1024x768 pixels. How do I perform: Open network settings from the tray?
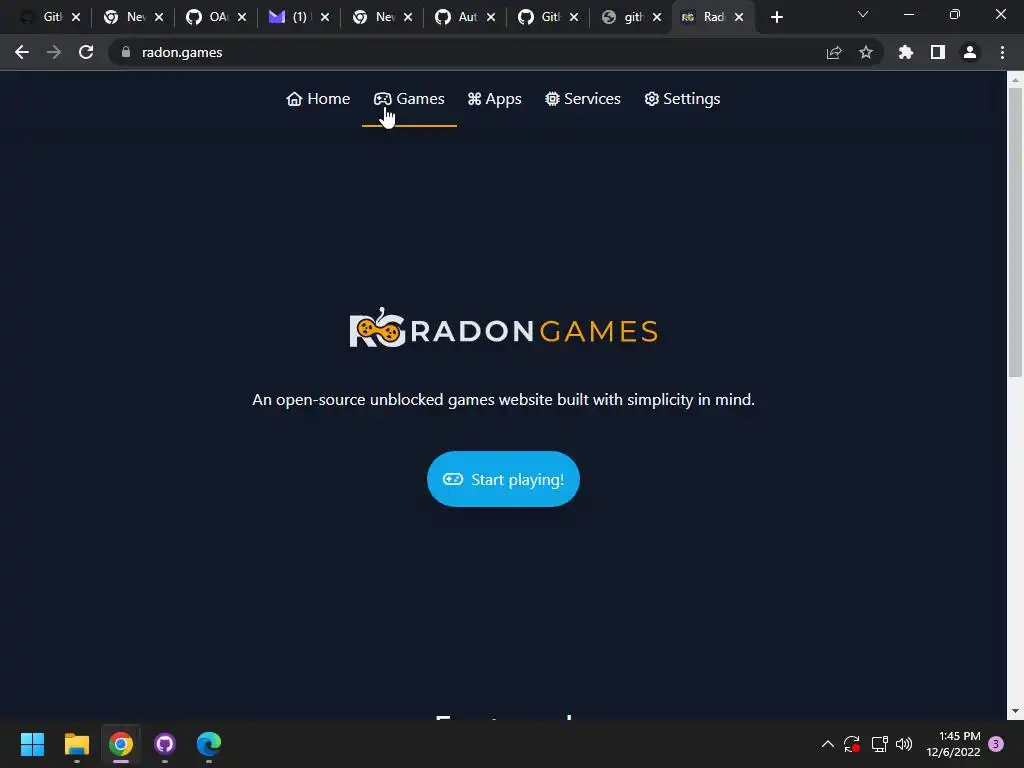tap(879, 744)
